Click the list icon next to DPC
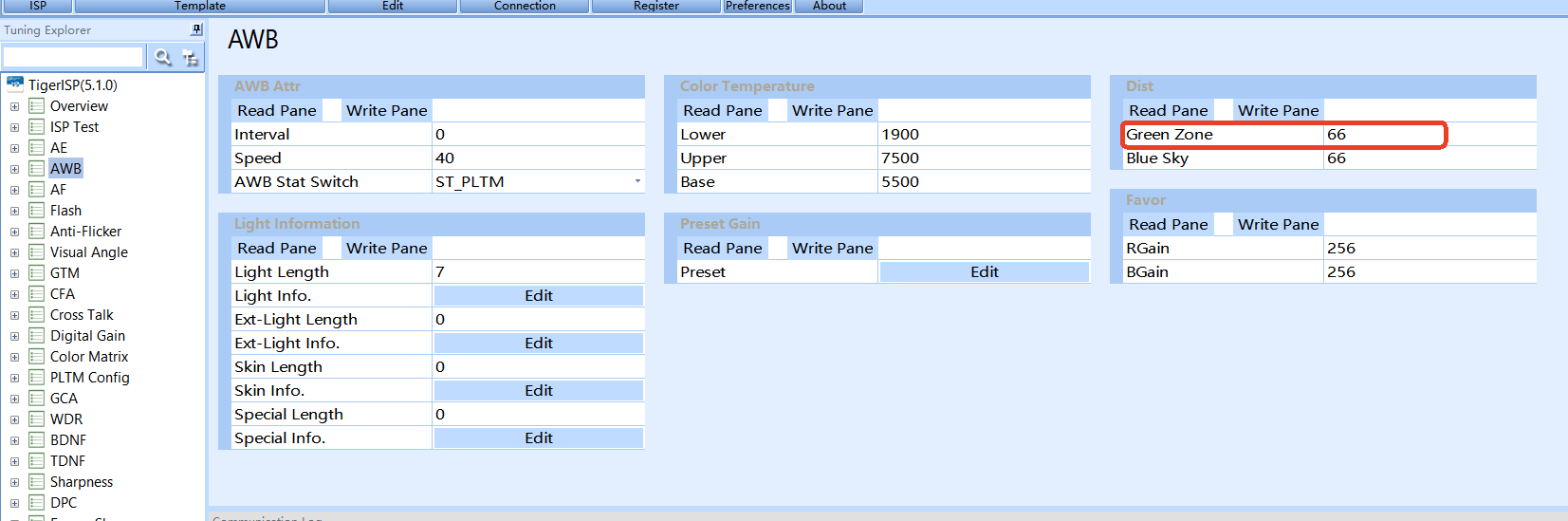1568x521 pixels. [x=37, y=502]
